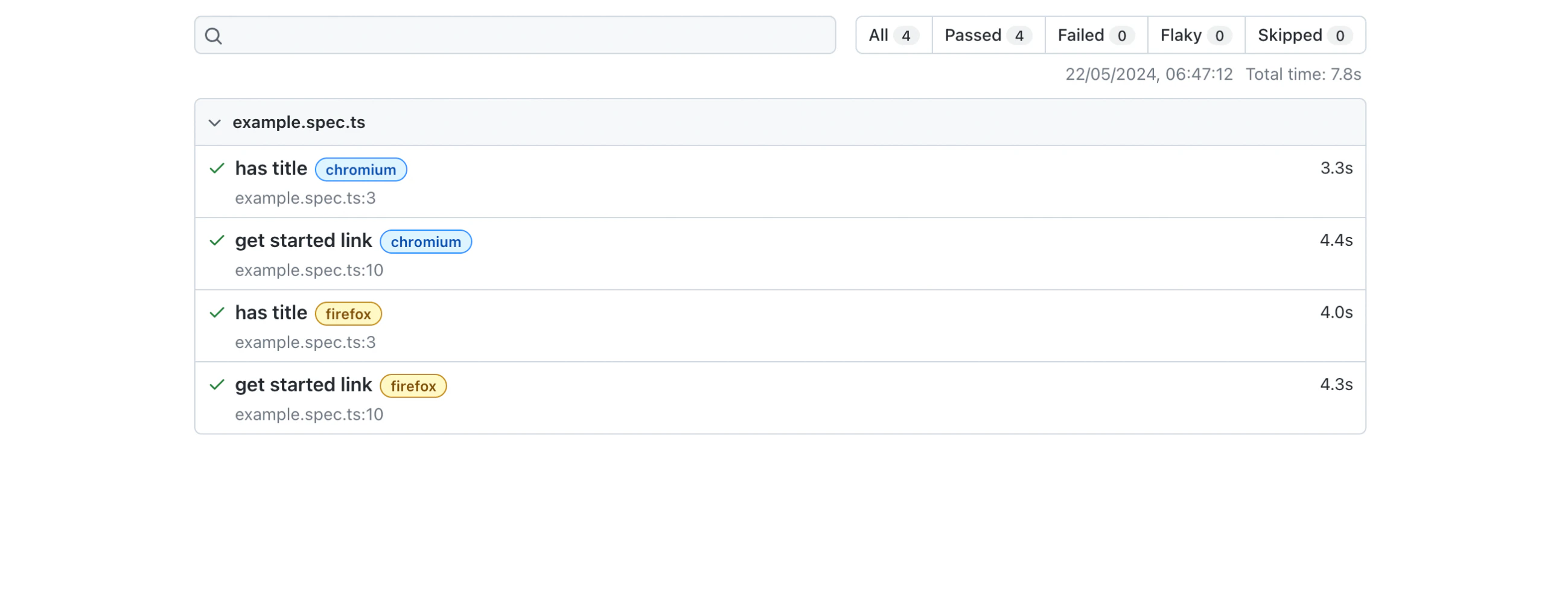
Task: Collapse the example.spec.ts file group
Action: click(x=214, y=123)
